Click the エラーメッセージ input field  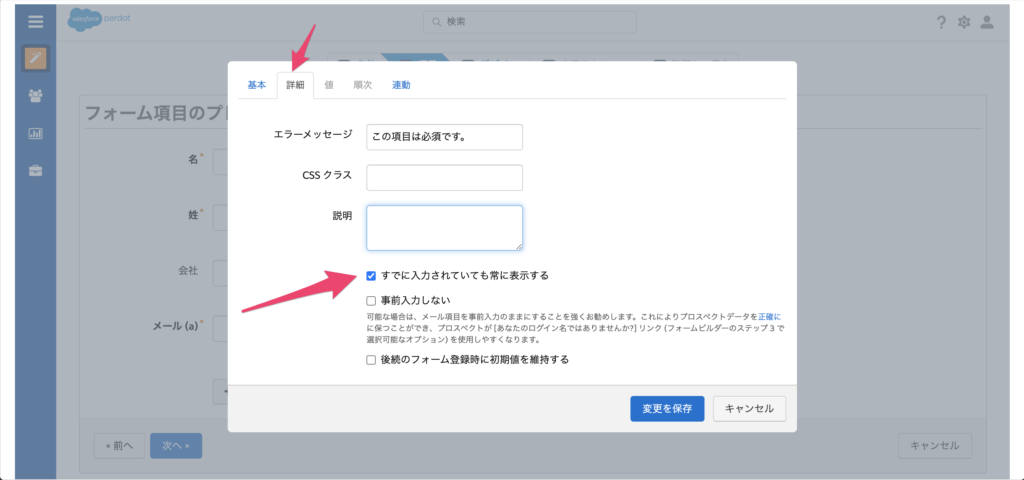(444, 137)
